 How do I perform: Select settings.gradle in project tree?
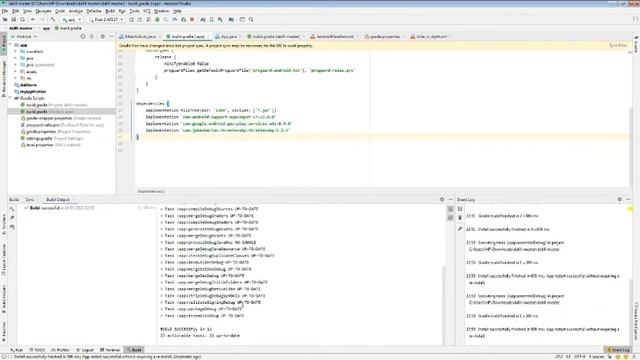point(52,138)
